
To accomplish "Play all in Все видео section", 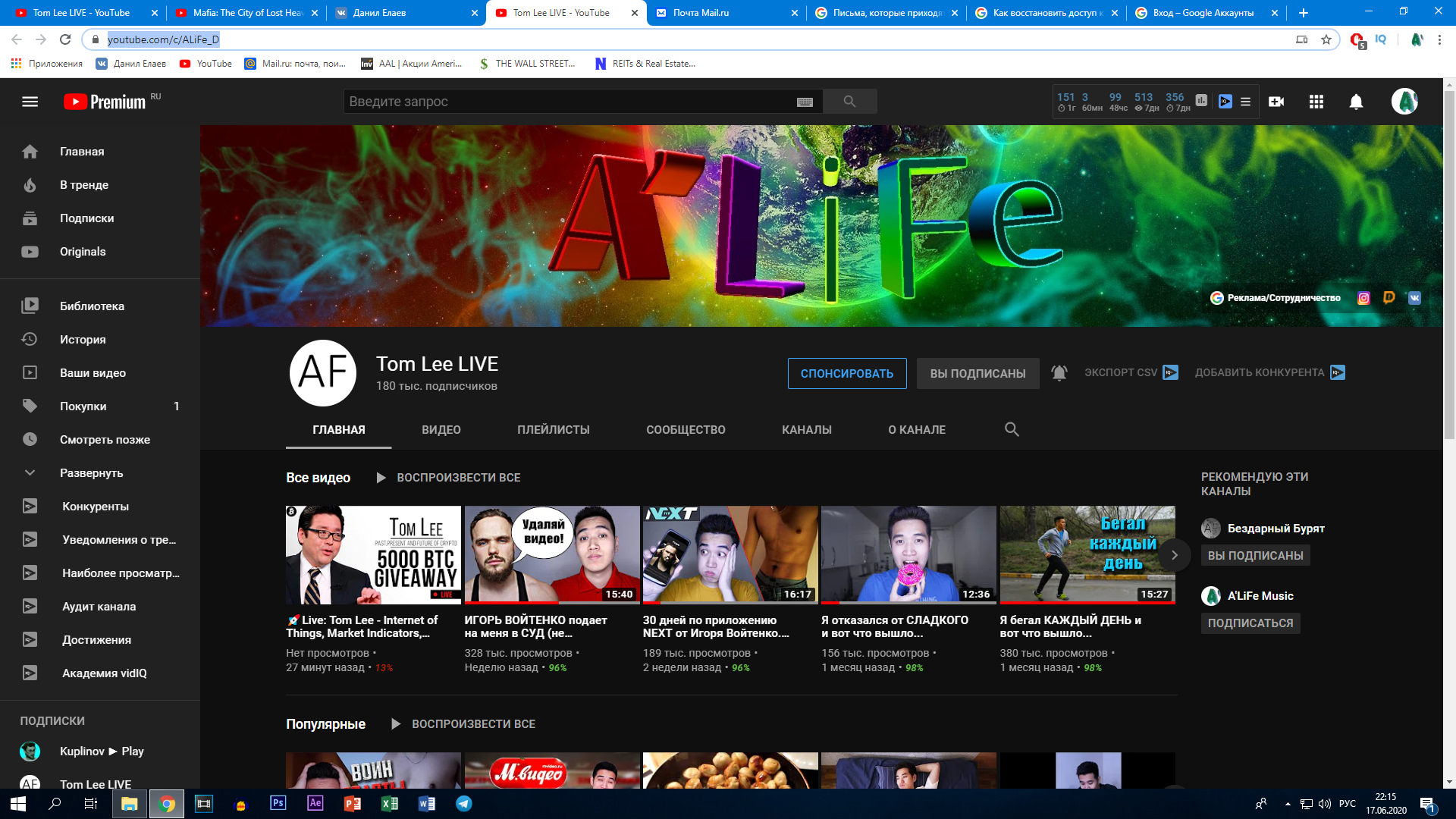I will click(x=448, y=478).
